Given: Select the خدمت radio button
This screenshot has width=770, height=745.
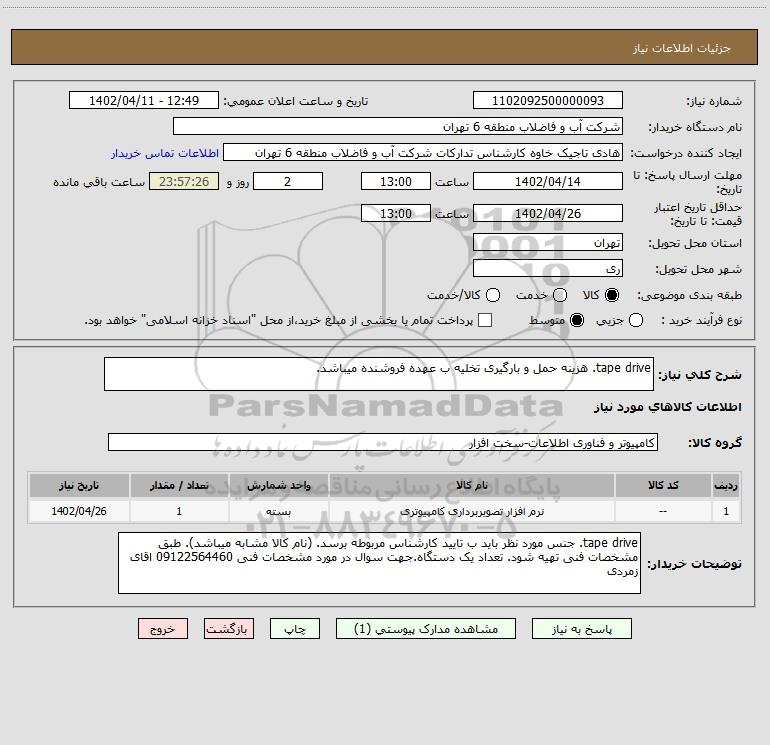Looking at the screenshot, I should [560, 295].
